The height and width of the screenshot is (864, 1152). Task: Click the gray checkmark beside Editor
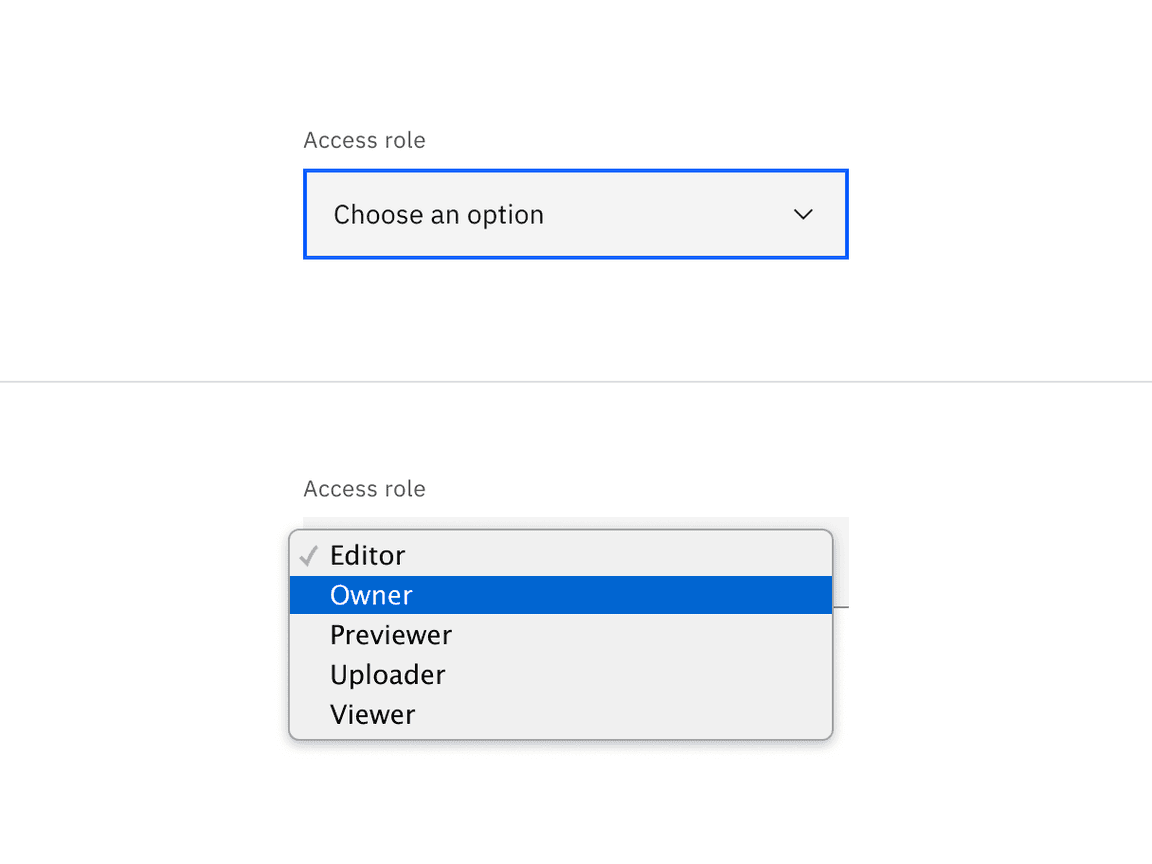click(309, 556)
